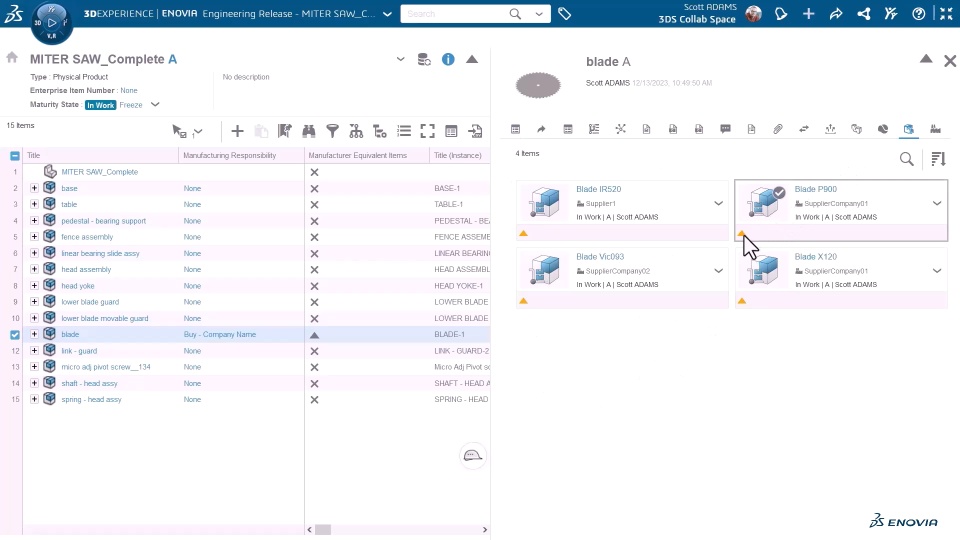Open the highlighted manufacturer equivalent items tab
This screenshot has height=540, width=960.
[909, 129]
